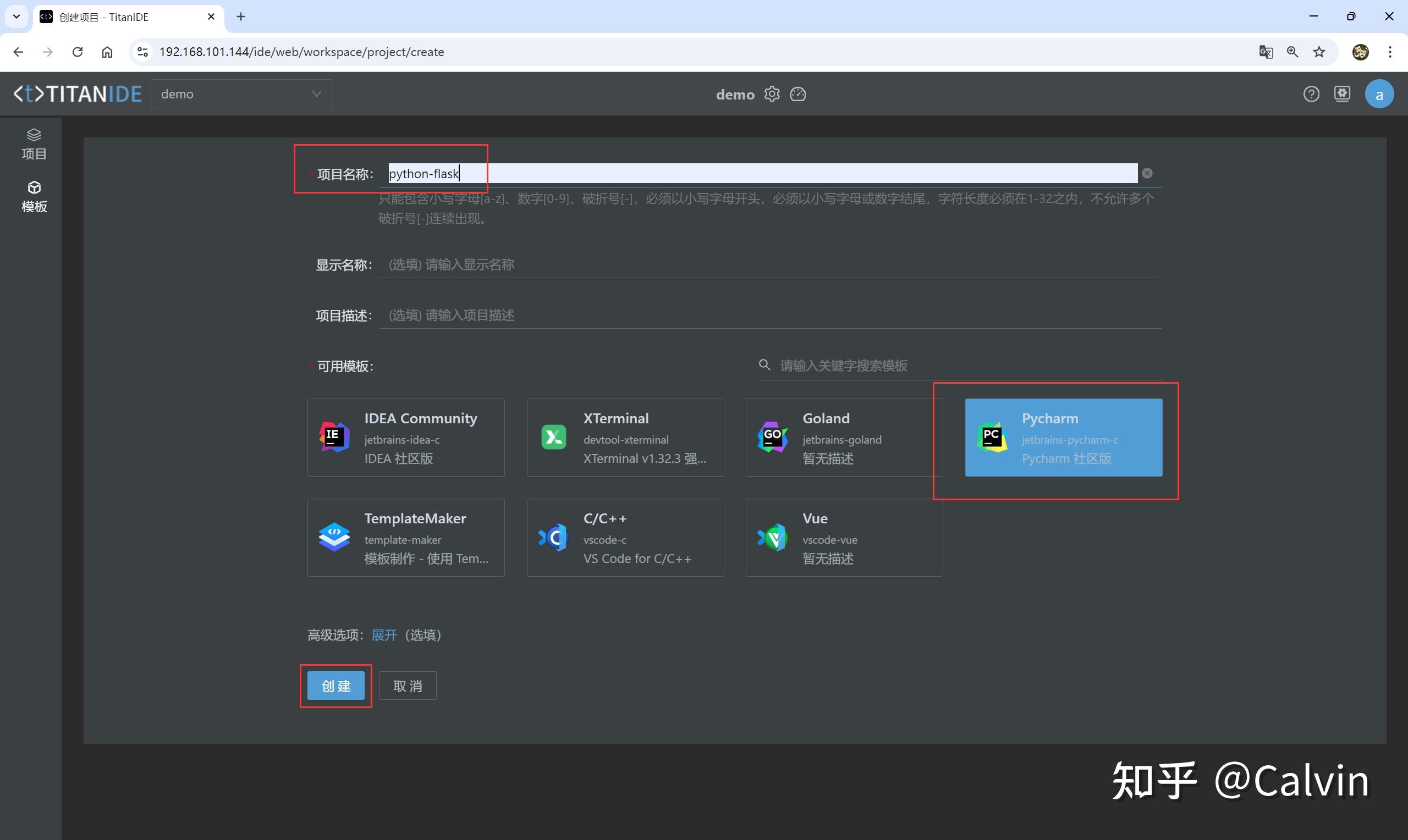Viewport: 1408px width, 840px height.
Task: Open the system settings monitor icon
Action: tap(1343, 94)
